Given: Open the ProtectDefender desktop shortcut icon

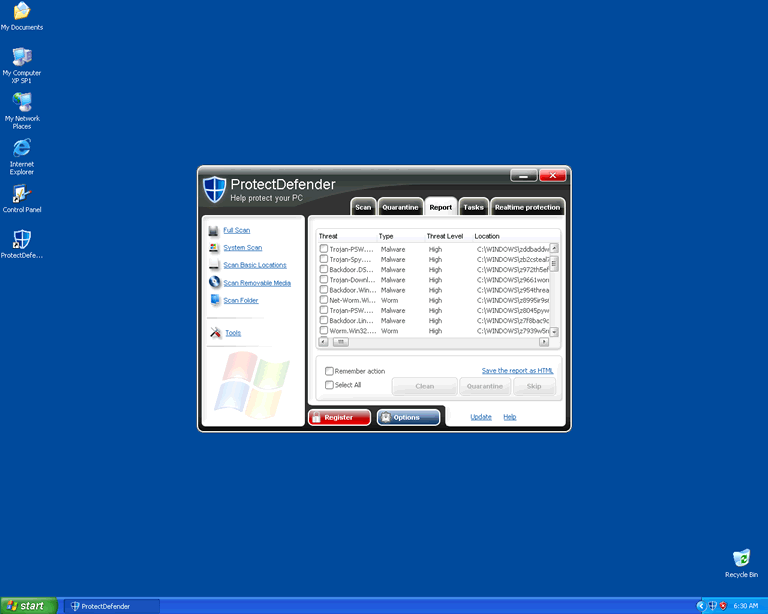Looking at the screenshot, I should coord(22,240).
